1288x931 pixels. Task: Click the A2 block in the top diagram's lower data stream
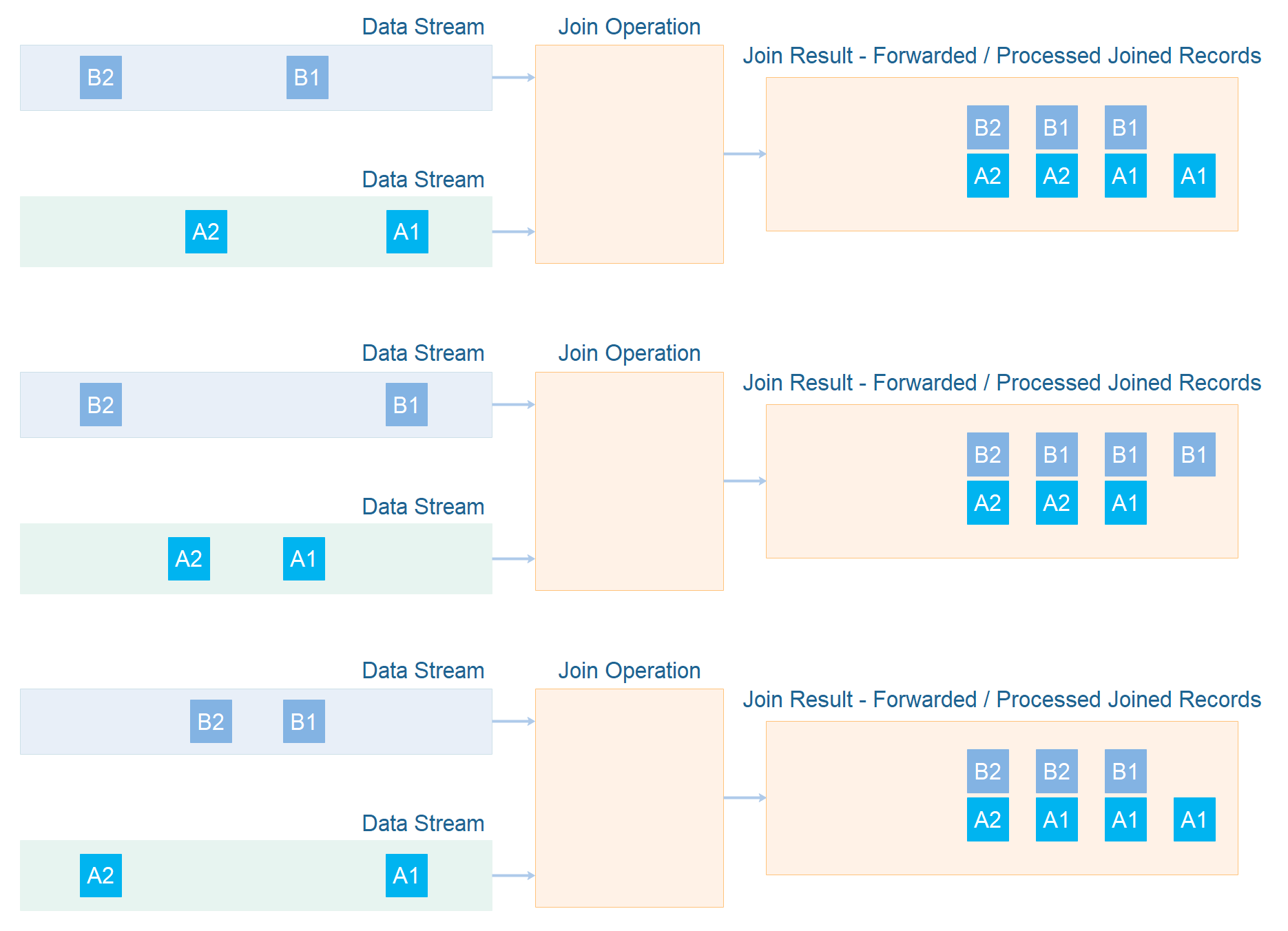[x=206, y=231]
